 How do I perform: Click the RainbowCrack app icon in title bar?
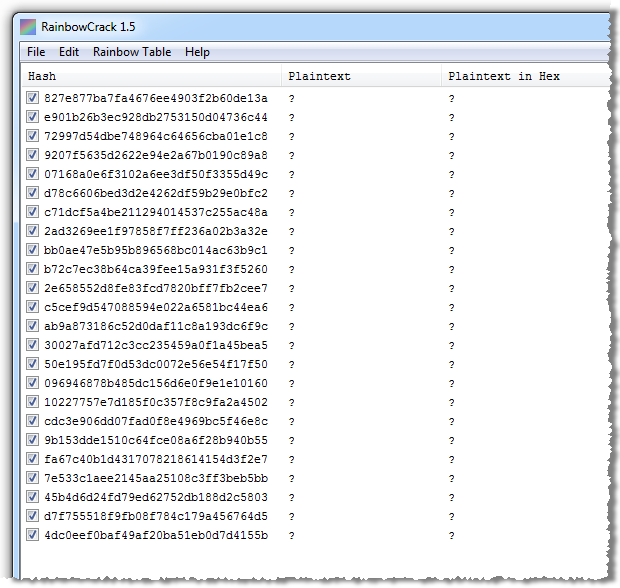point(28,27)
